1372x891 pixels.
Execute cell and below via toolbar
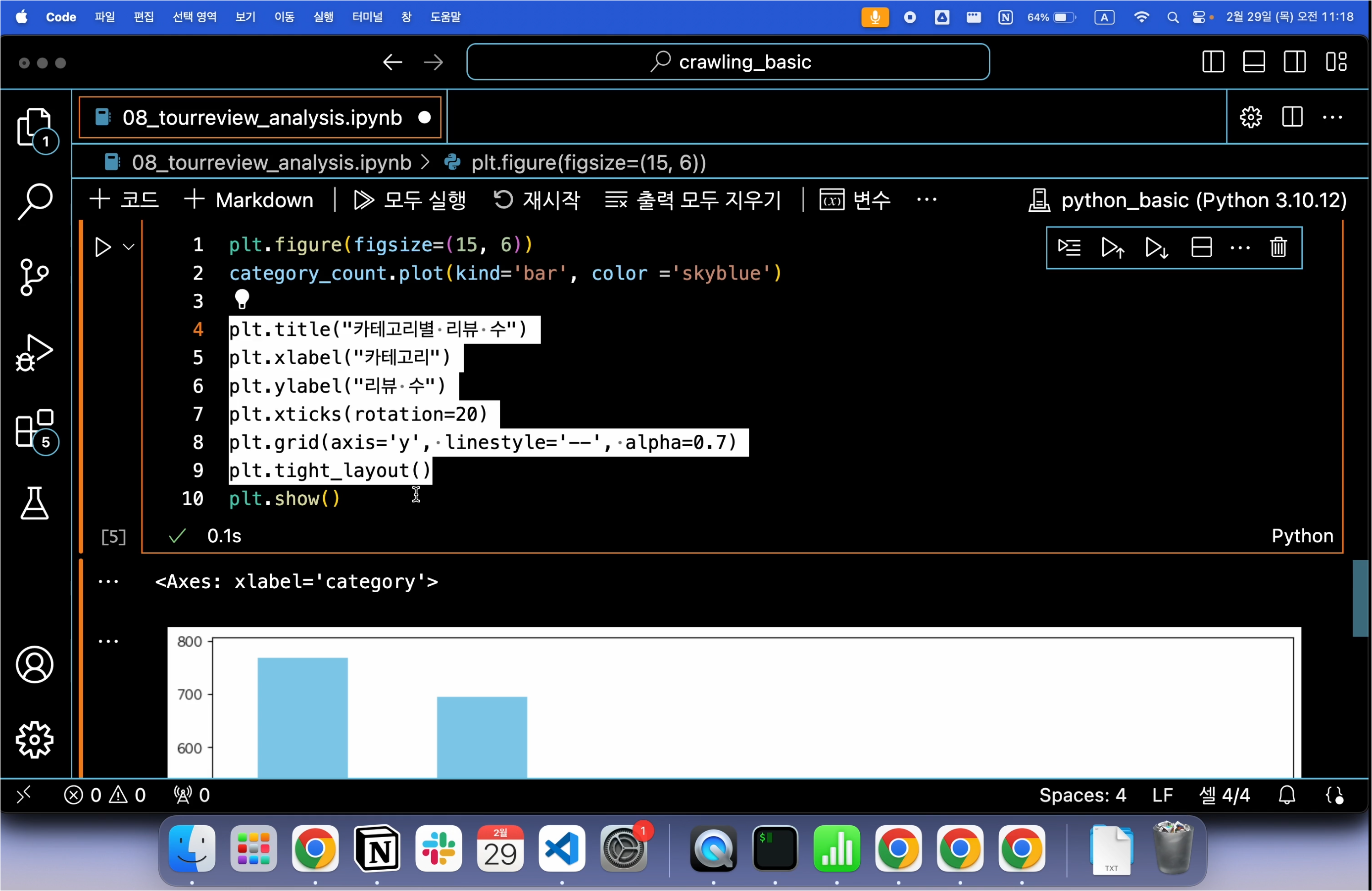pyautogui.click(x=1156, y=248)
